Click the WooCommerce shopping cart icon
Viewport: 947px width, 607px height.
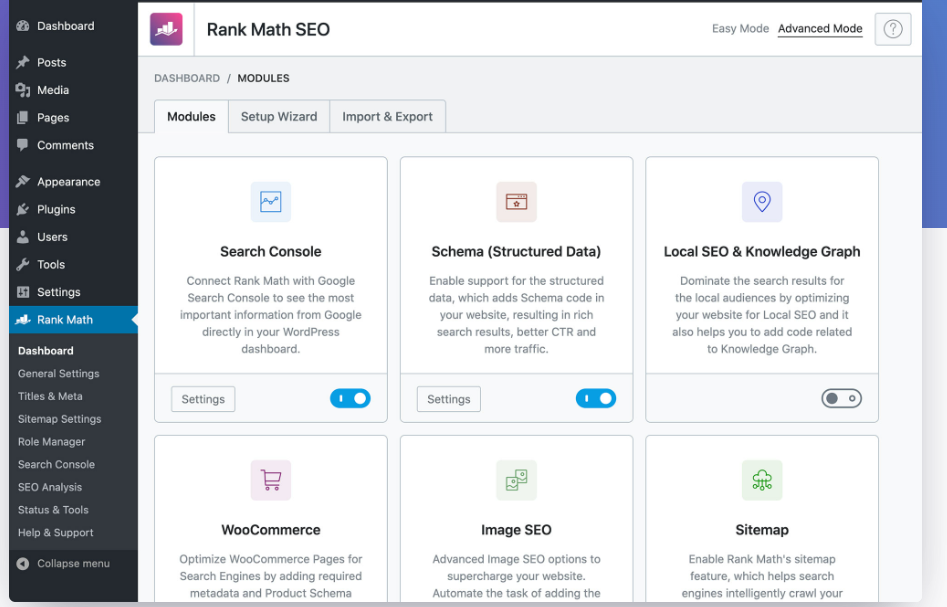pos(270,480)
